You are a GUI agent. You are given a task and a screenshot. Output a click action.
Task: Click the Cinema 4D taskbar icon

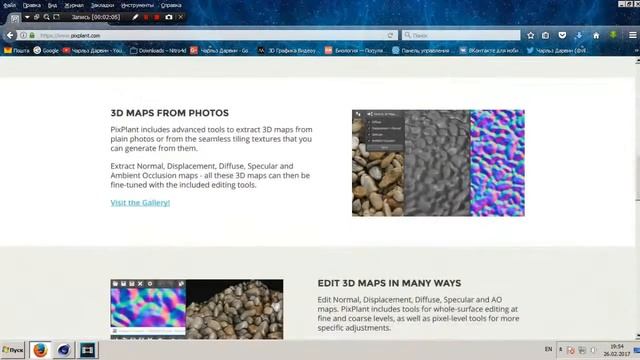[x=64, y=350]
